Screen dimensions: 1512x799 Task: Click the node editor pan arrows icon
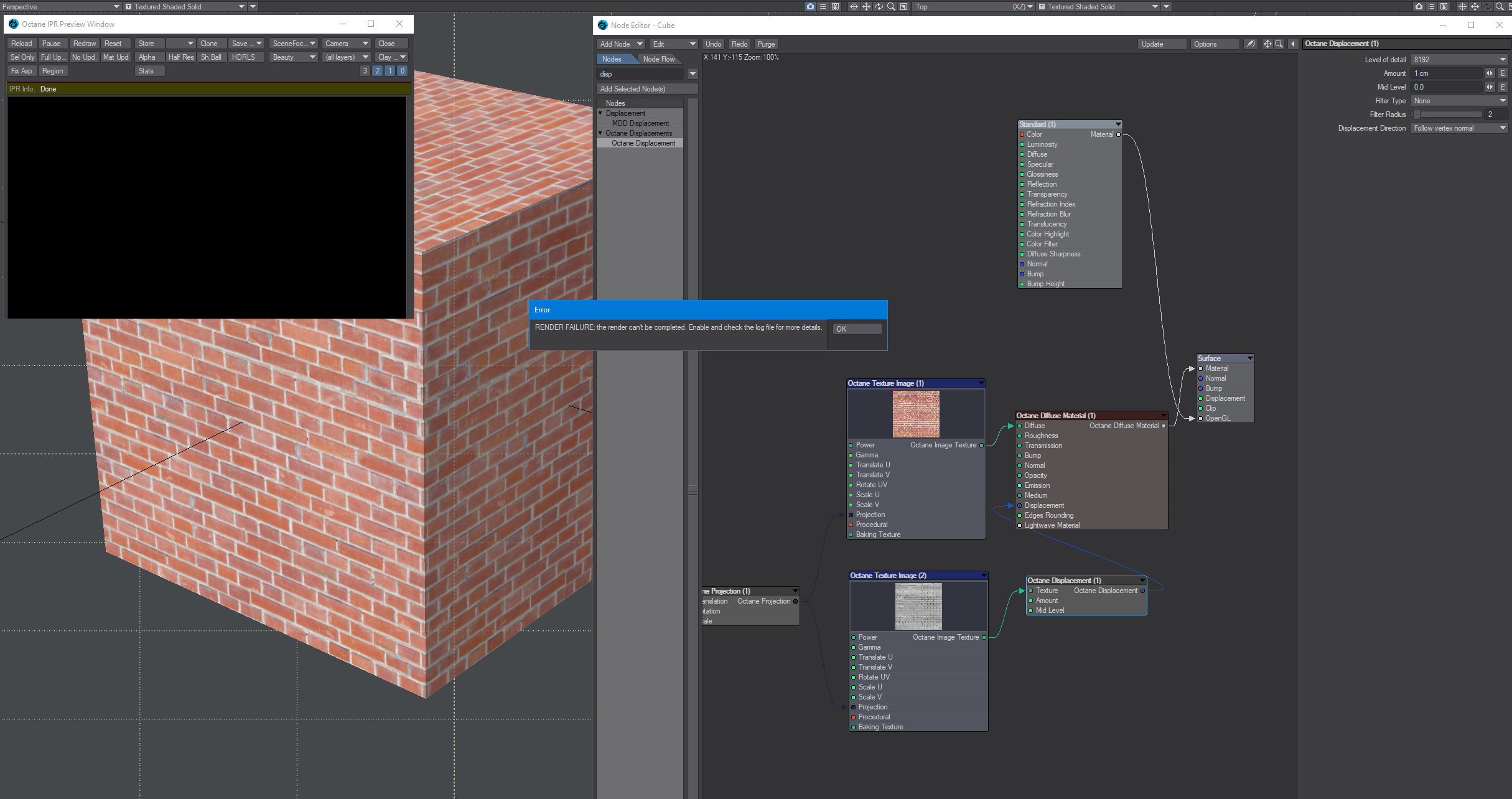[1267, 44]
